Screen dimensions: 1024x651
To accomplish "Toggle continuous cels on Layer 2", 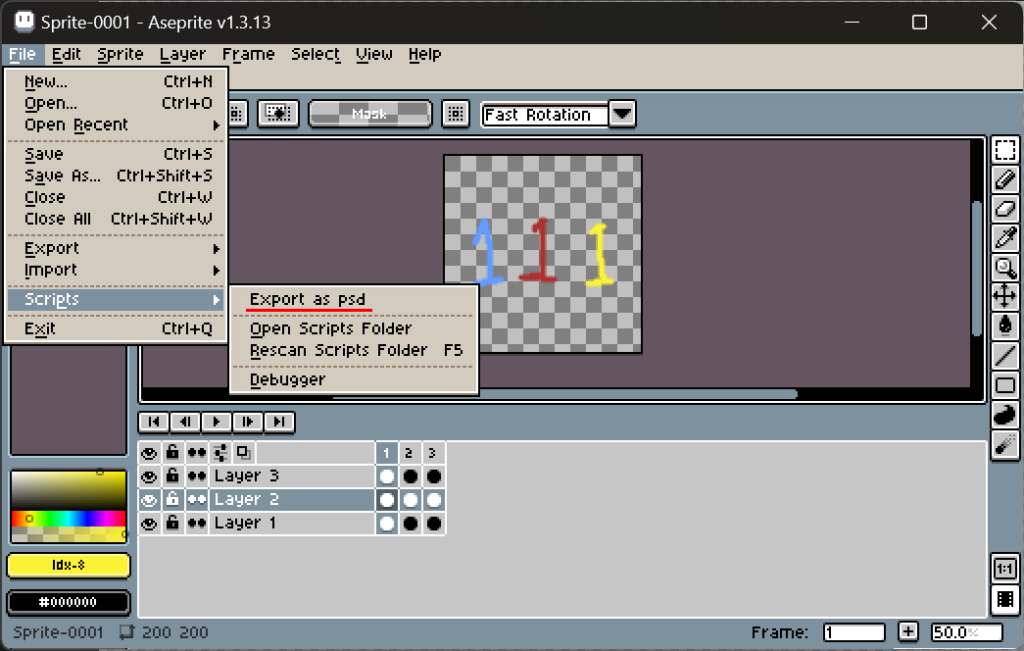I will point(197,500).
